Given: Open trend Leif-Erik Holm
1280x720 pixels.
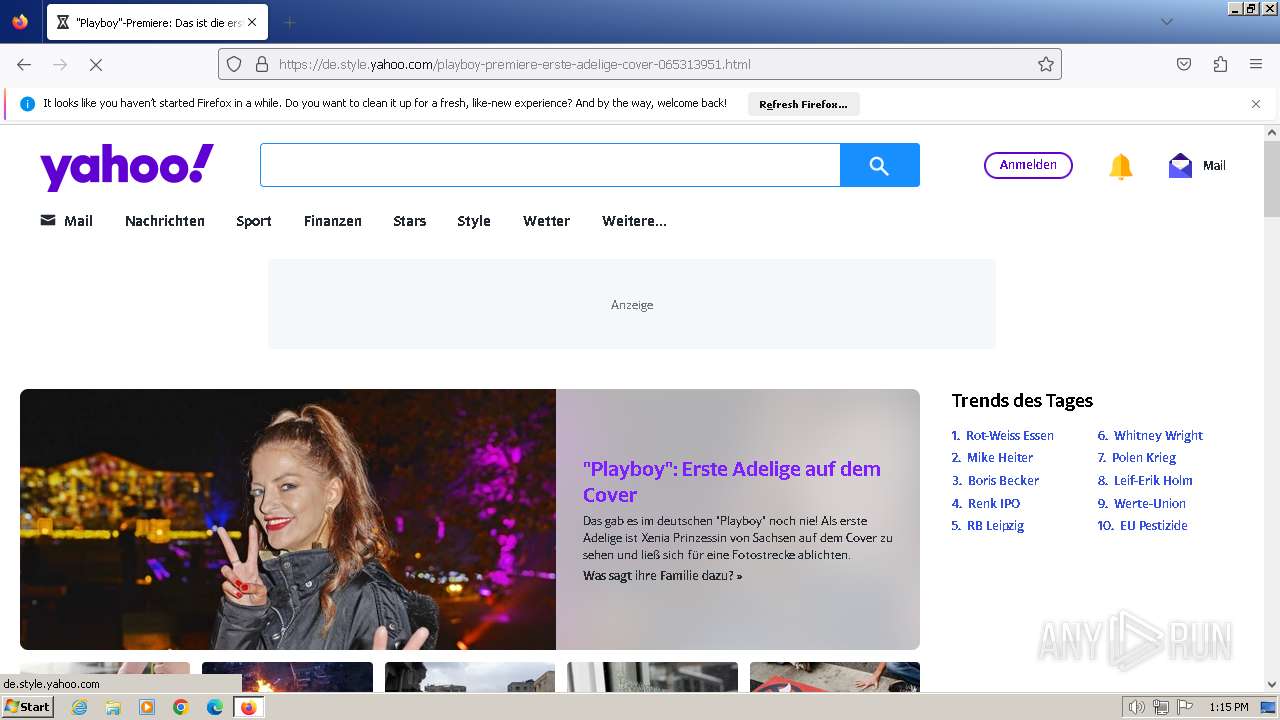Looking at the screenshot, I should click(1153, 480).
